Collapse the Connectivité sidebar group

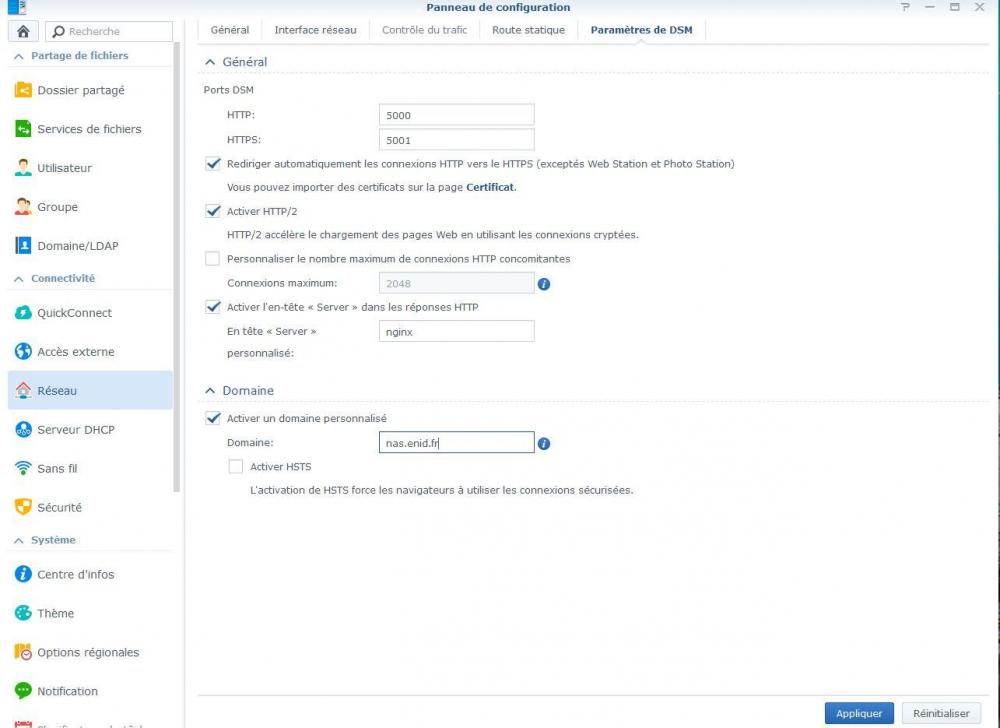(x=18, y=279)
